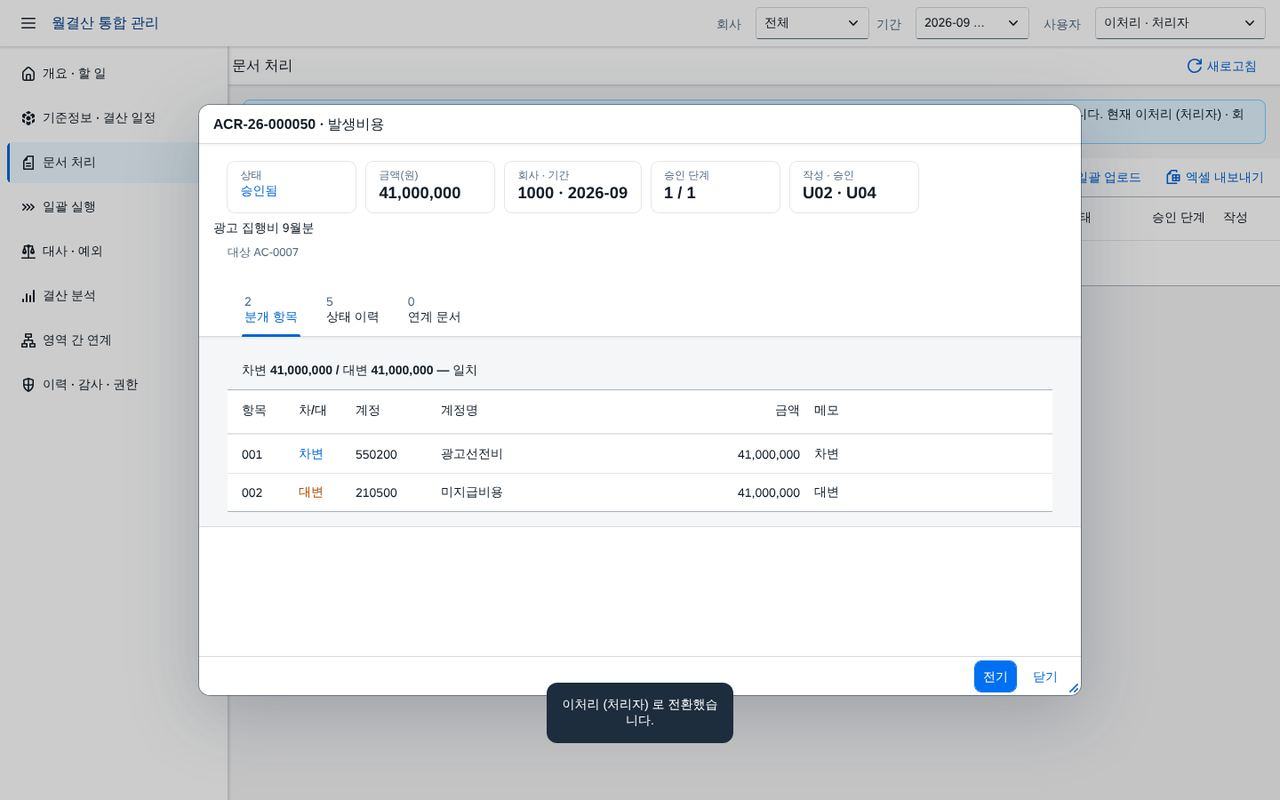
Task: Click the 이력 · 감사 · 권한 shield icon
Action: click(x=28, y=385)
